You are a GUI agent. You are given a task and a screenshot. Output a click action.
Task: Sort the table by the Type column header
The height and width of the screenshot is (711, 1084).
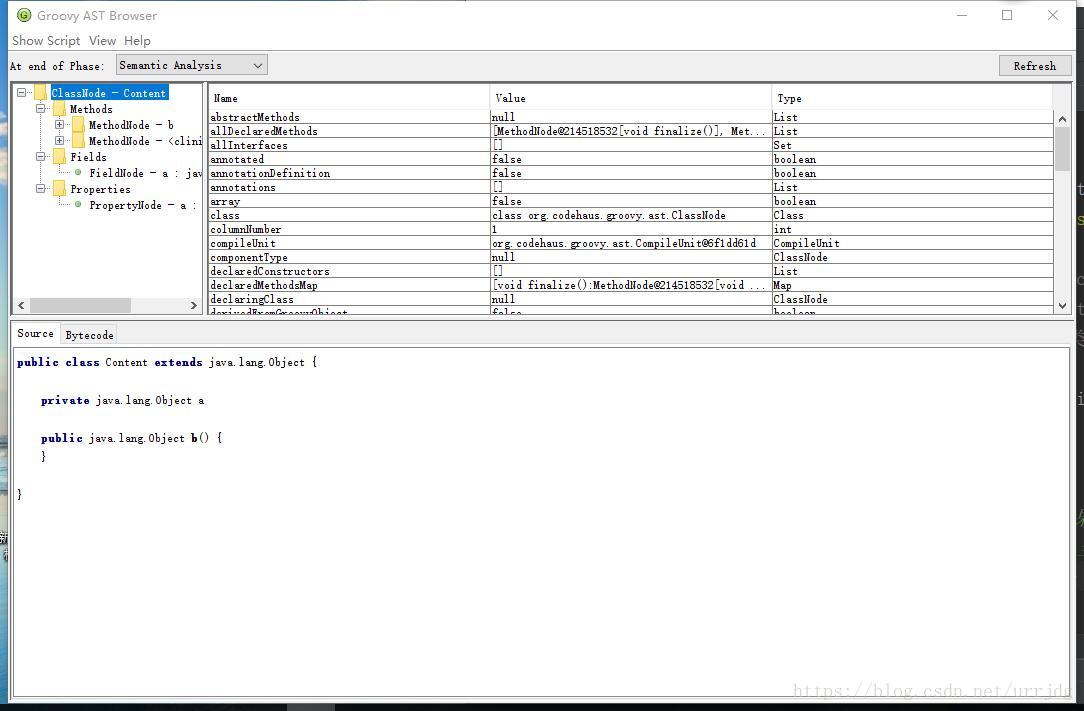click(913, 98)
